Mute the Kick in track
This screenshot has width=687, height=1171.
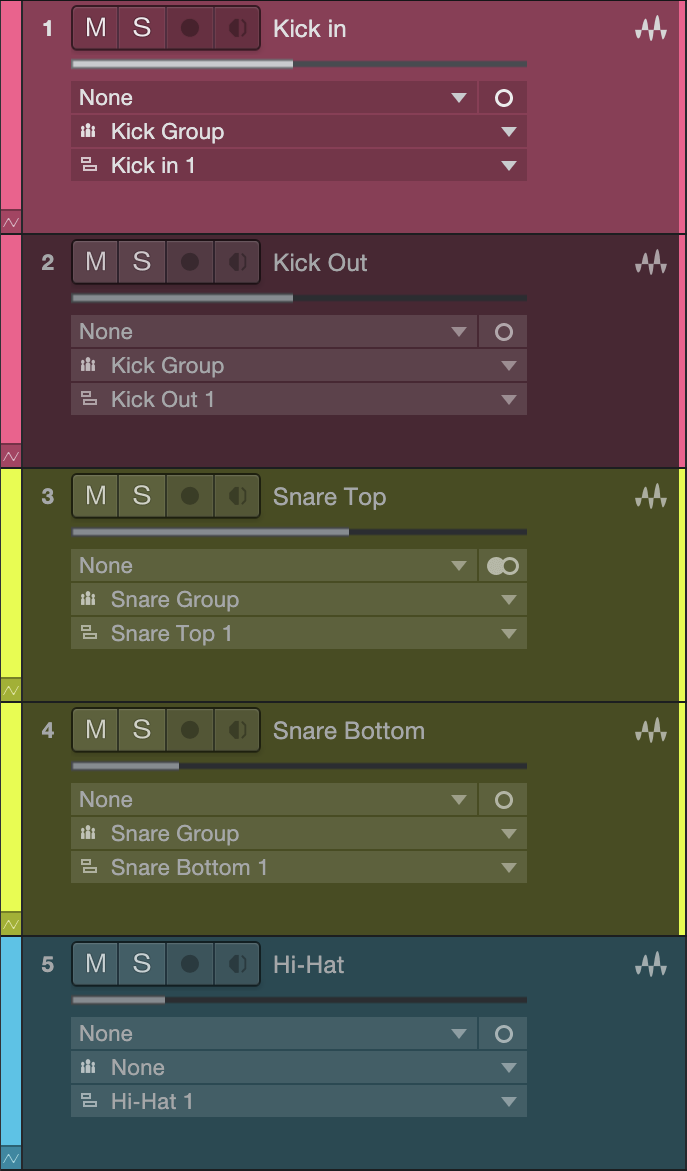pos(96,28)
